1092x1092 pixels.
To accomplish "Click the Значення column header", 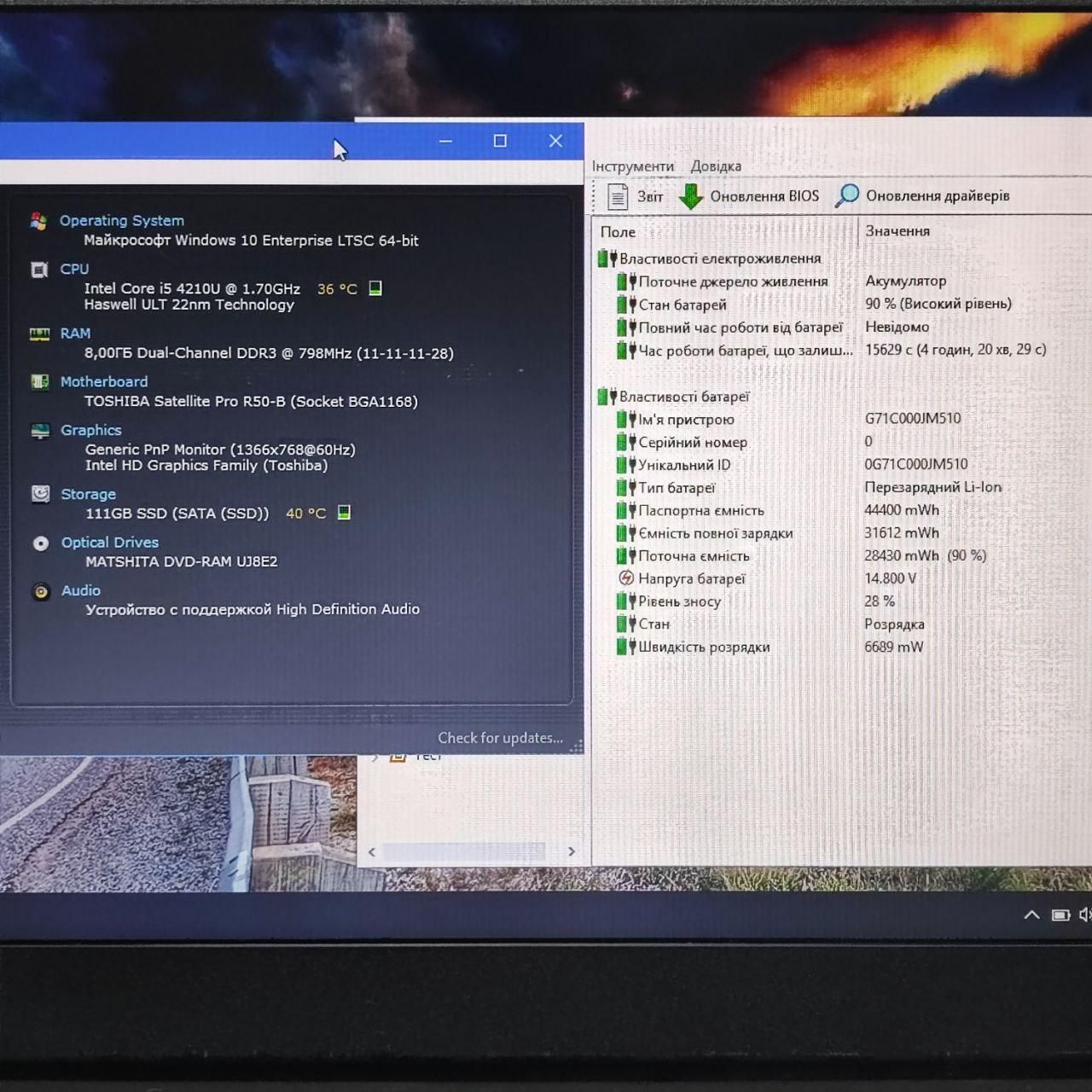I will tap(975, 231).
